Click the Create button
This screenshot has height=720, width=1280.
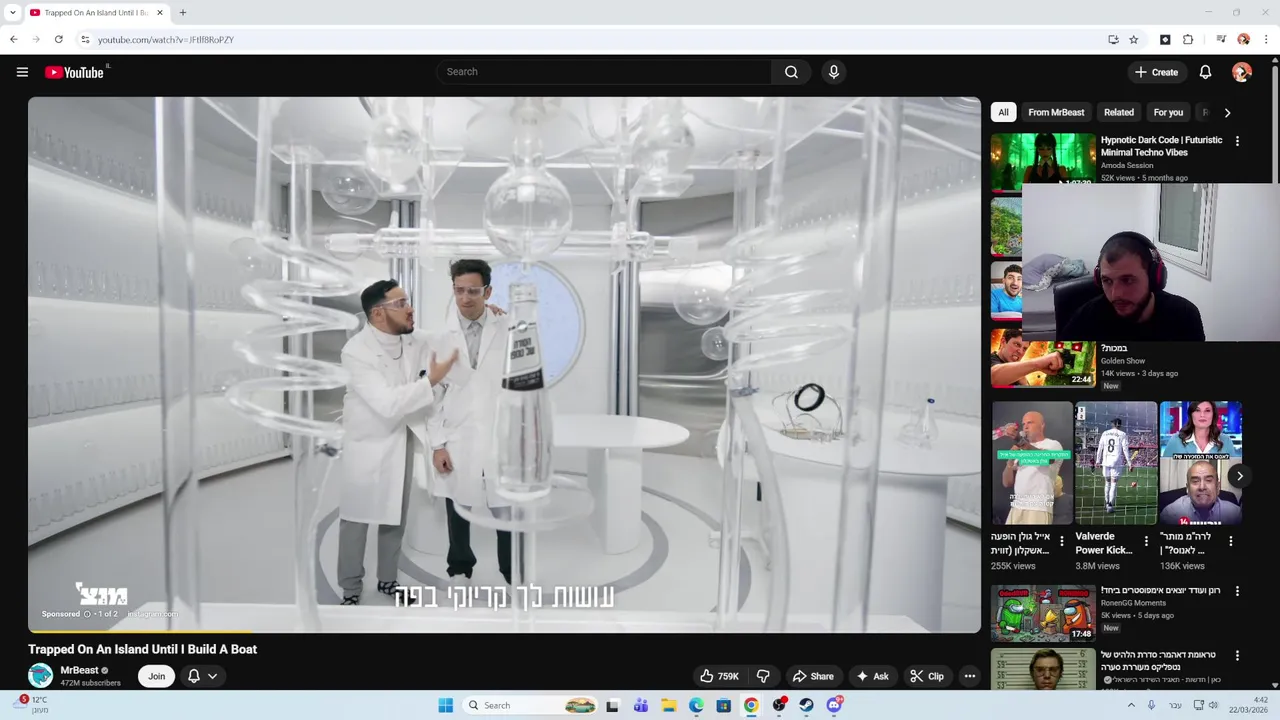1156,72
